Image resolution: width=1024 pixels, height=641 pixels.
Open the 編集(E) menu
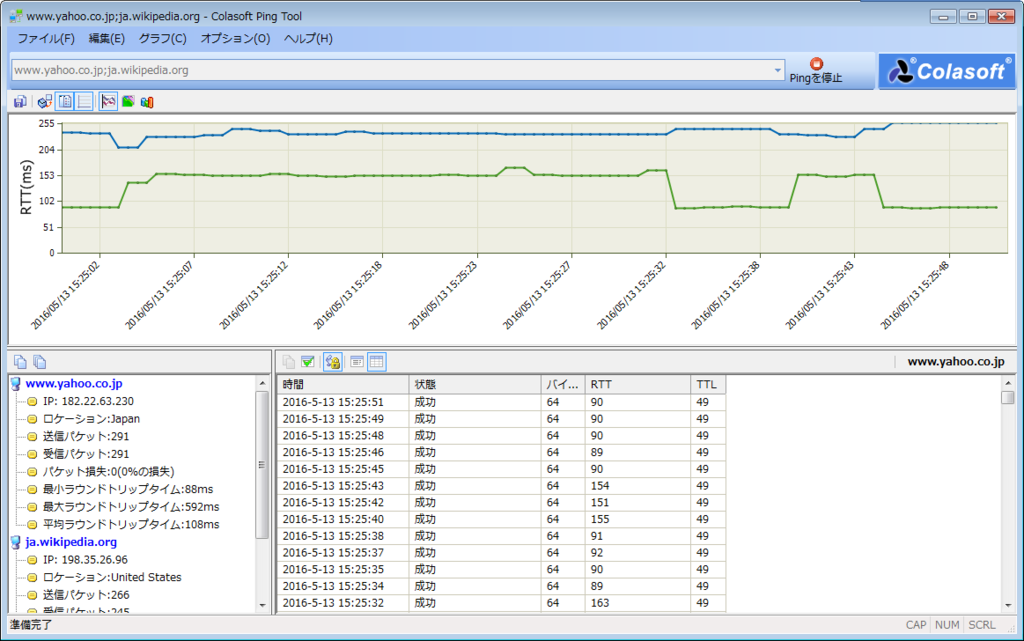(106, 39)
